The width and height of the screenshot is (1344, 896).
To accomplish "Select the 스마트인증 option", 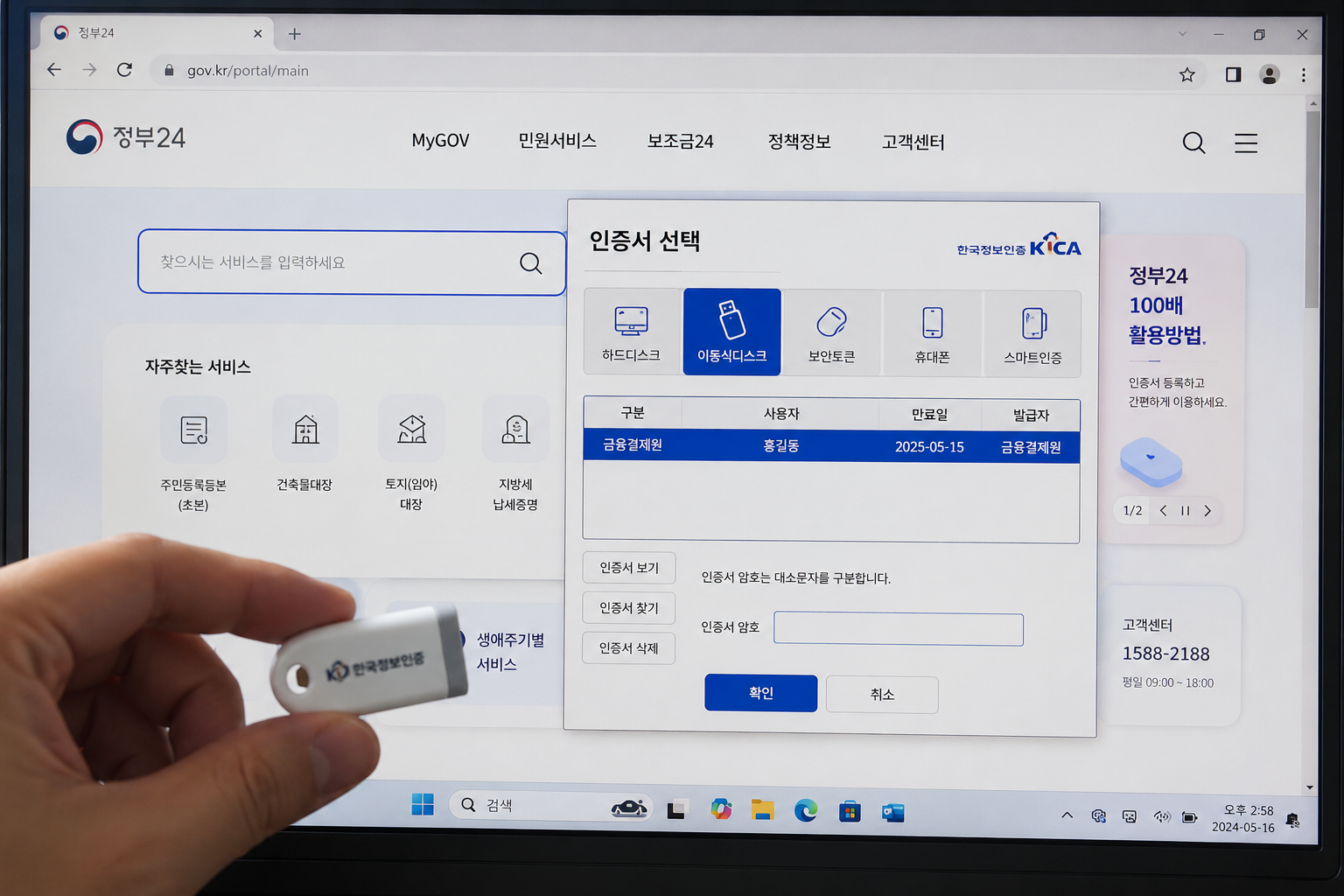I will 1032,334.
